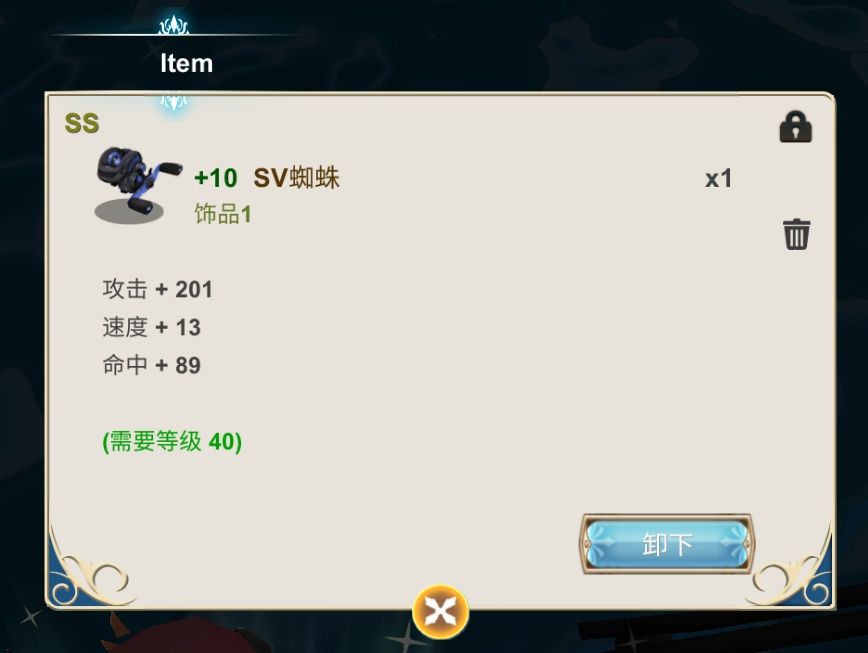The width and height of the screenshot is (868, 653).
Task: Click the SS rarity grade label
Action: [x=82, y=123]
